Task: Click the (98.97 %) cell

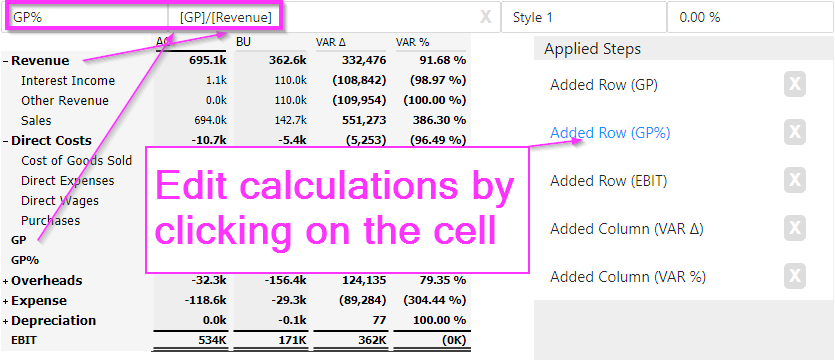Action: (x=438, y=81)
